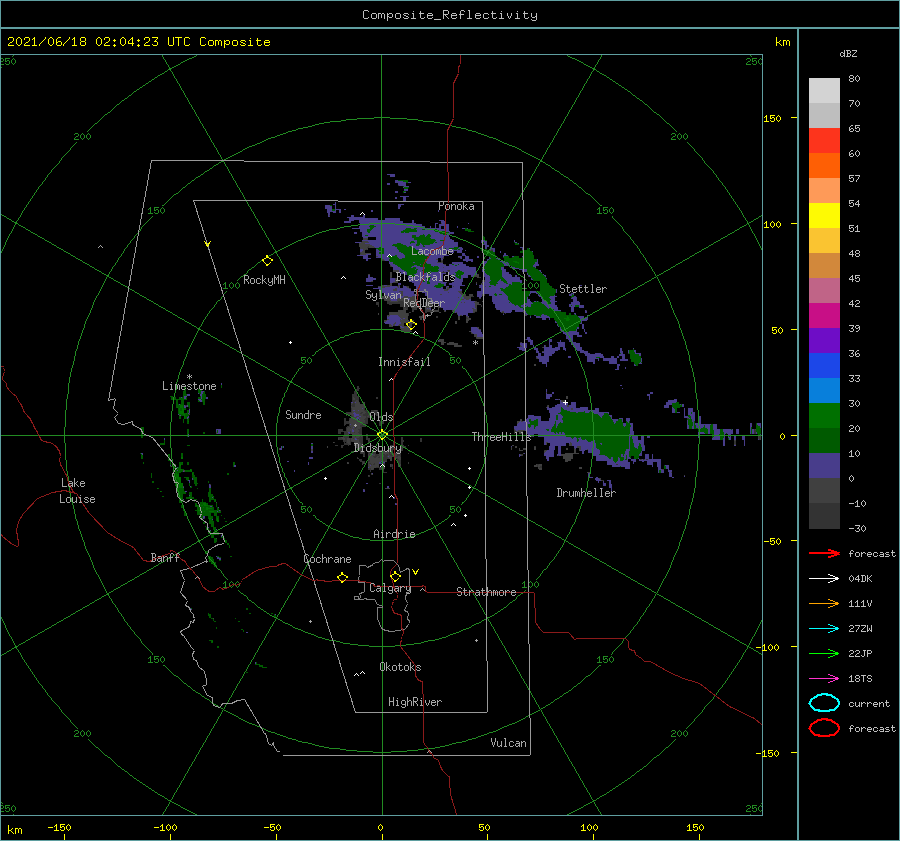900x841 pixels.
Task: Click the 04DK legend label
Action: (860, 579)
